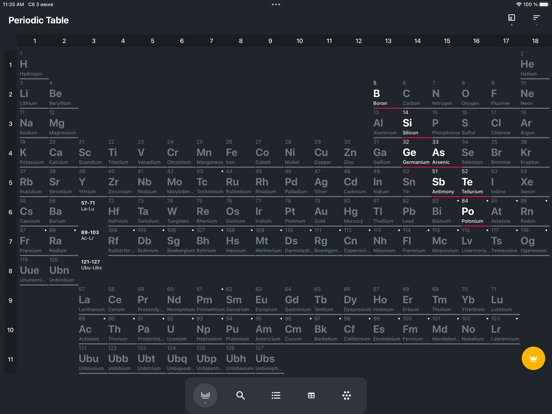Tap the yellow crown premium button

[x=533, y=358]
